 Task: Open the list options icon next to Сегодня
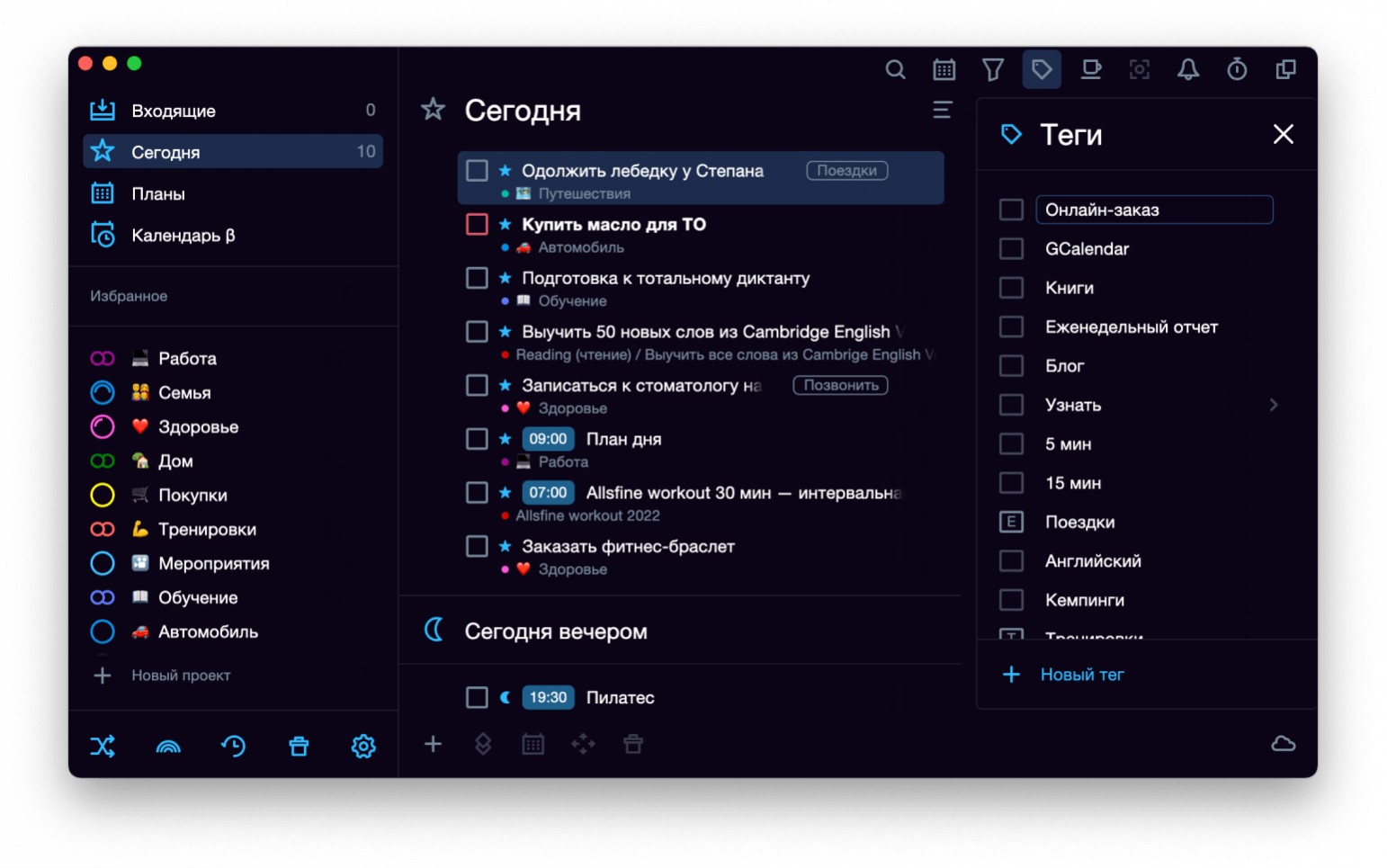tap(942, 110)
